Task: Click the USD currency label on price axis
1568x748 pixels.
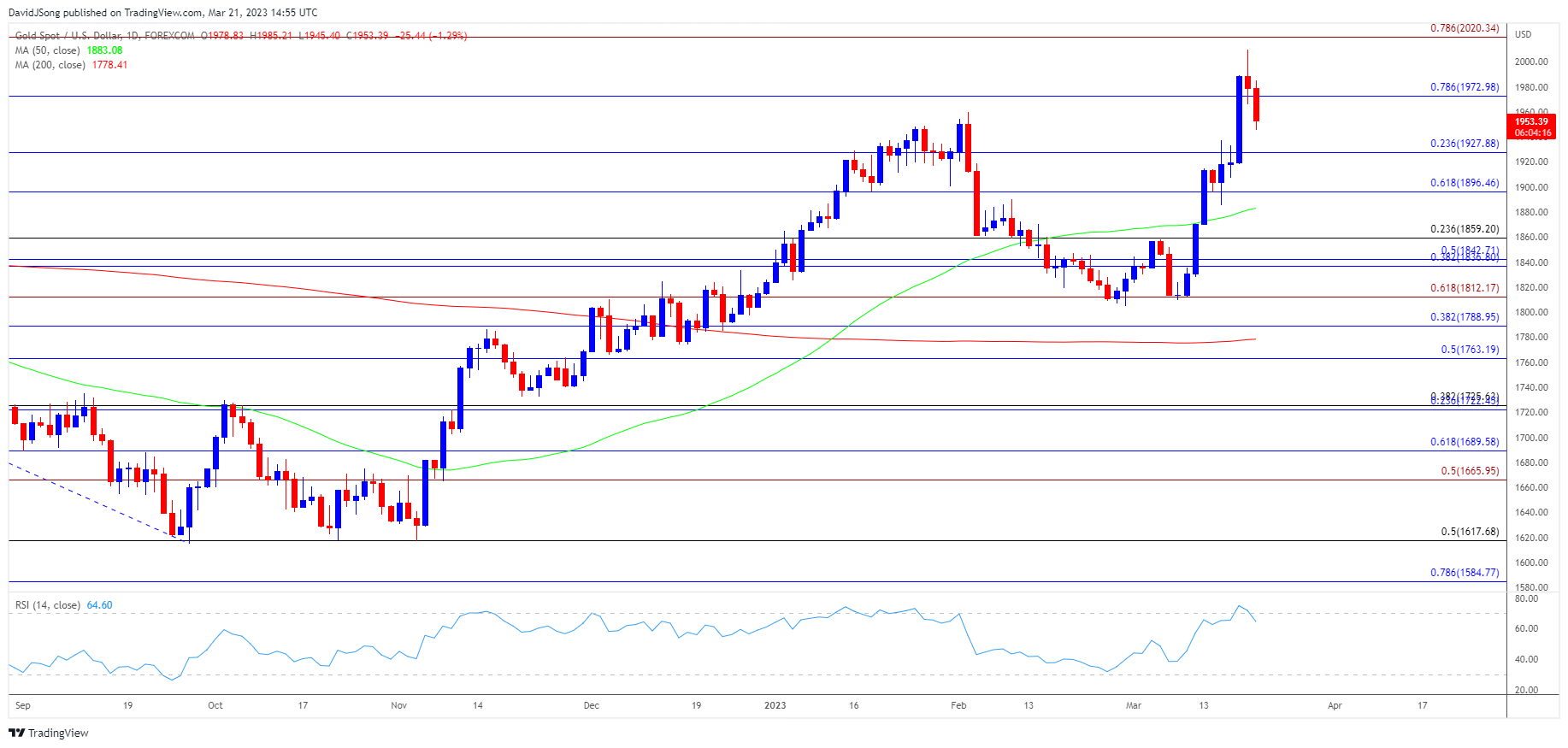Action: [1524, 35]
